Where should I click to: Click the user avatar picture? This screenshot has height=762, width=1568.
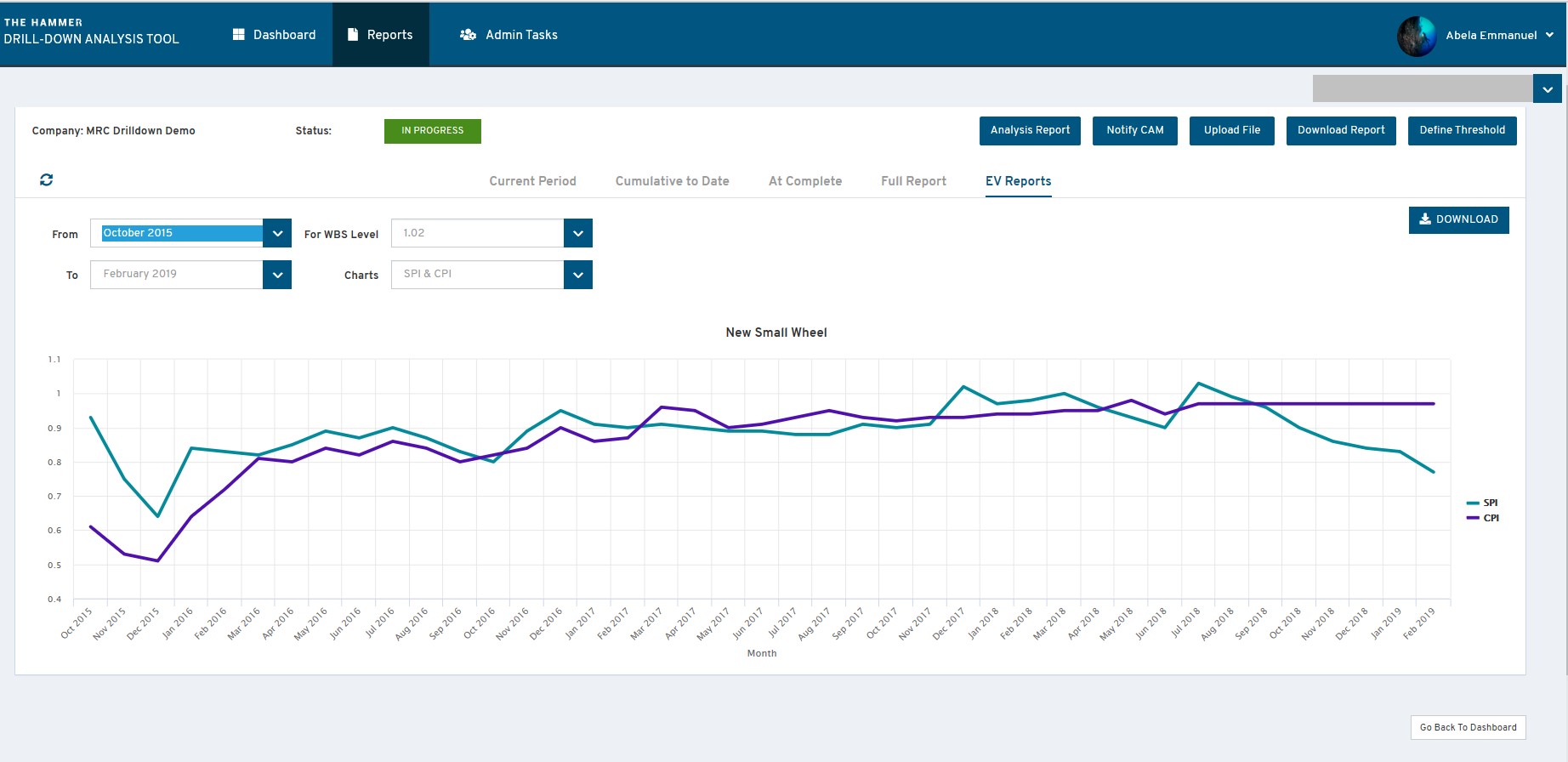1417,36
